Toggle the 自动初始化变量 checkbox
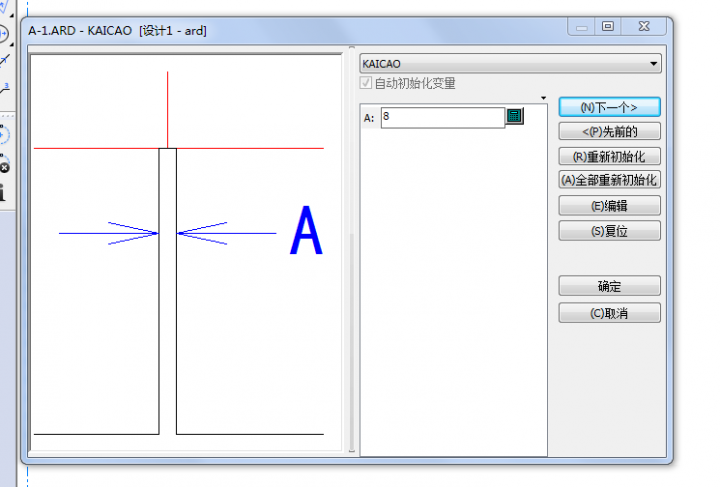Image resolution: width=720 pixels, height=487 pixels. pos(366,84)
